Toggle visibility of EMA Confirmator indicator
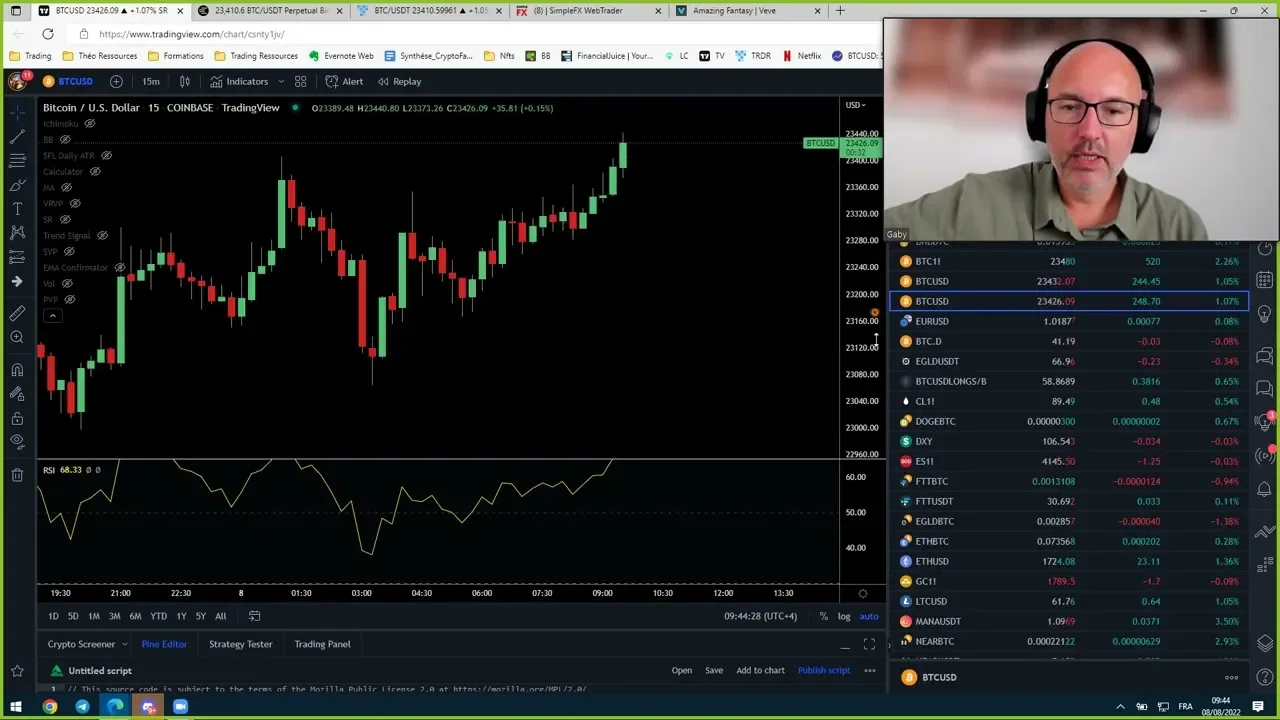 (119, 268)
